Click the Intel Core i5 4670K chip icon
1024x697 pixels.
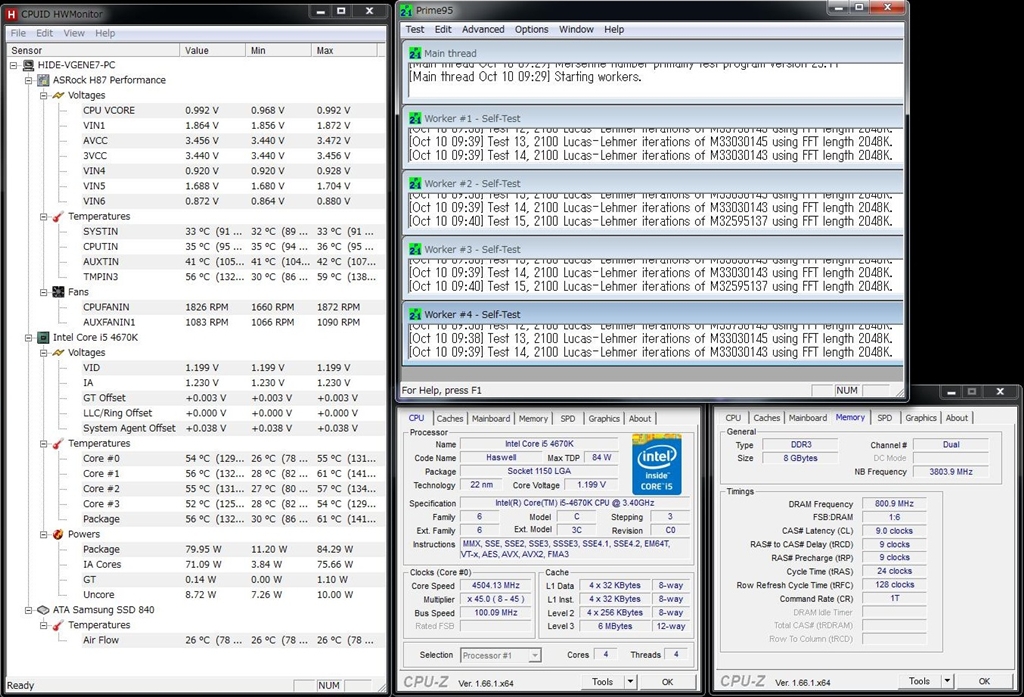pyautogui.click(x=44, y=338)
